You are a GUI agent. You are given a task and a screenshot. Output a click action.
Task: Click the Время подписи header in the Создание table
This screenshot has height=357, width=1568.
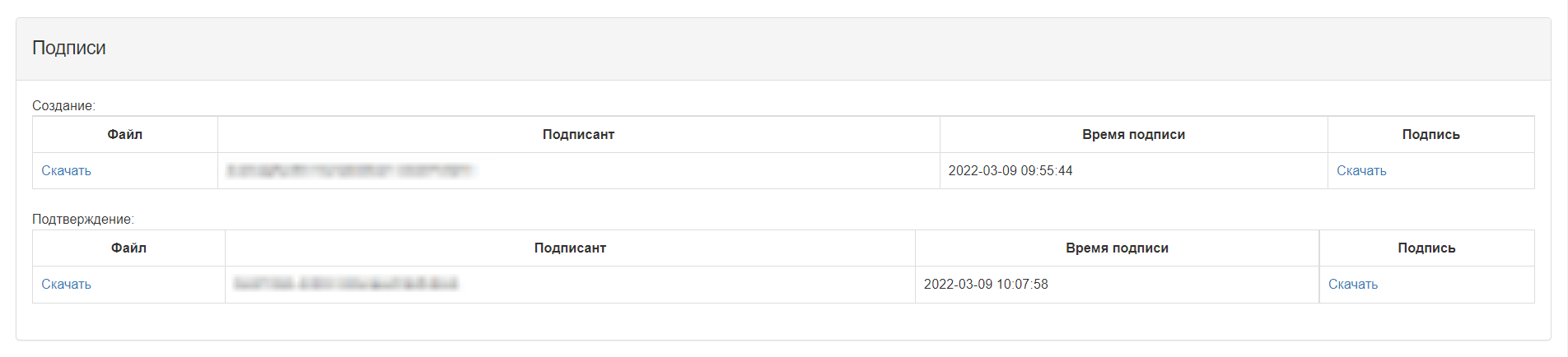tap(1133, 134)
